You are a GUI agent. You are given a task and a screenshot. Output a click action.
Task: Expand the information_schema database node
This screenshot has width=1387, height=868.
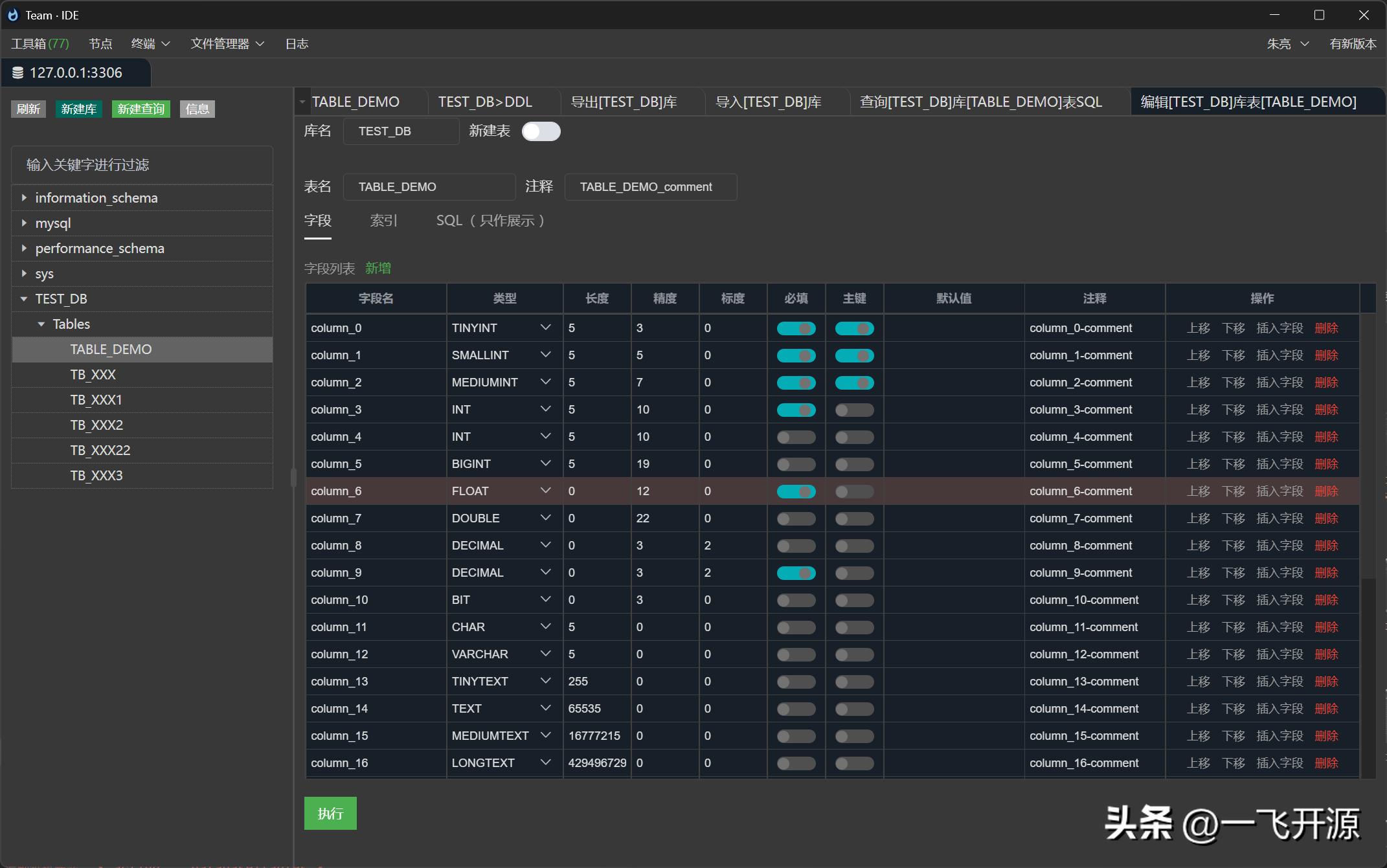point(24,197)
